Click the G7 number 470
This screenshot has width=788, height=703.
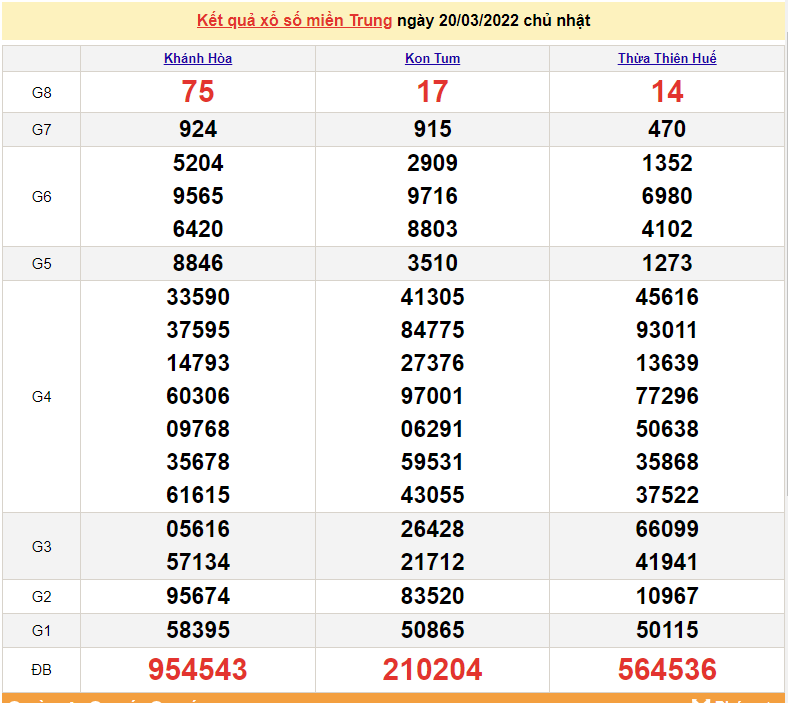click(667, 129)
